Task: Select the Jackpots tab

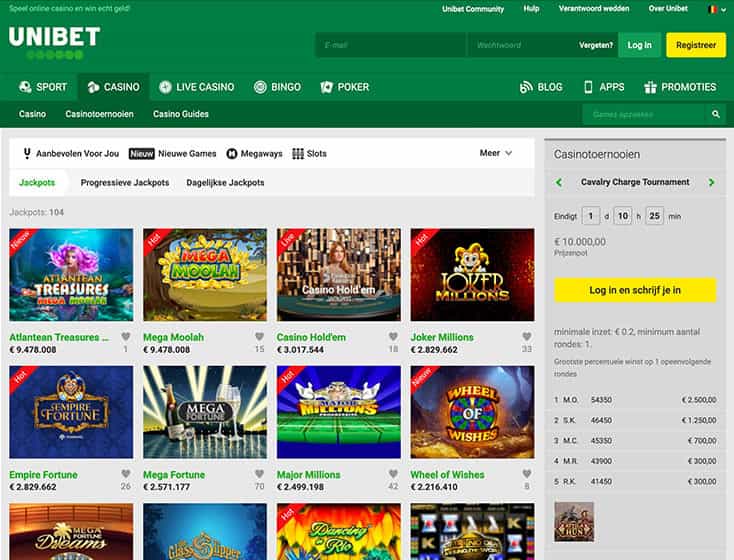Action: coord(37,183)
